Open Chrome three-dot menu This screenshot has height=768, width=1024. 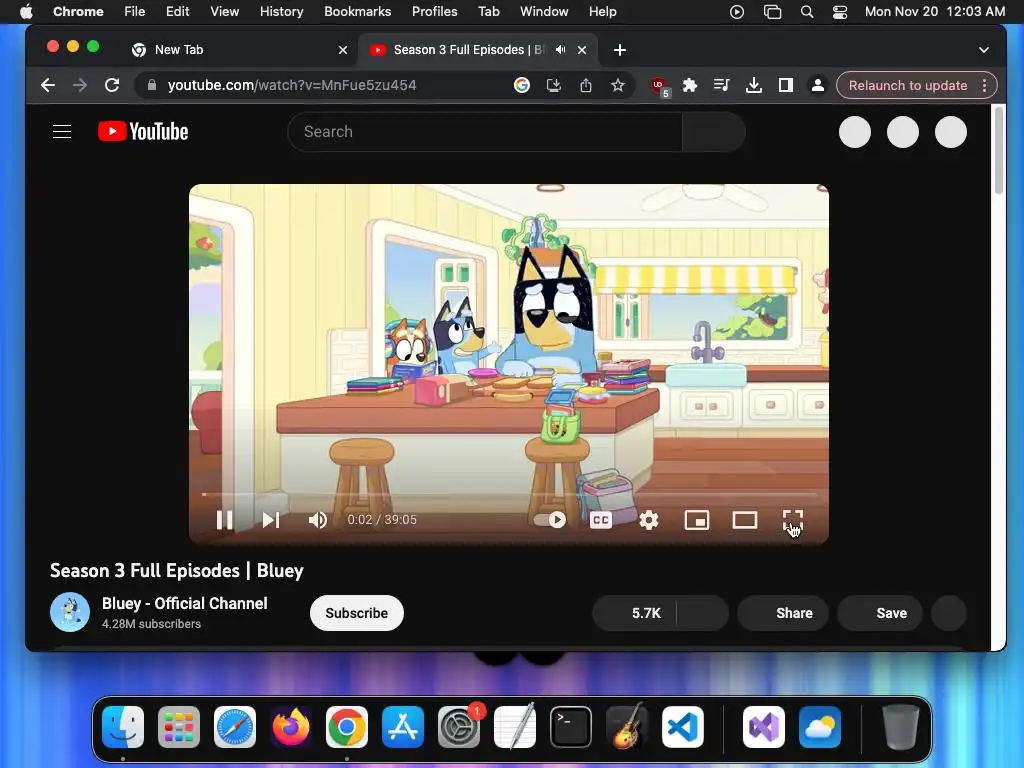[x=984, y=86]
